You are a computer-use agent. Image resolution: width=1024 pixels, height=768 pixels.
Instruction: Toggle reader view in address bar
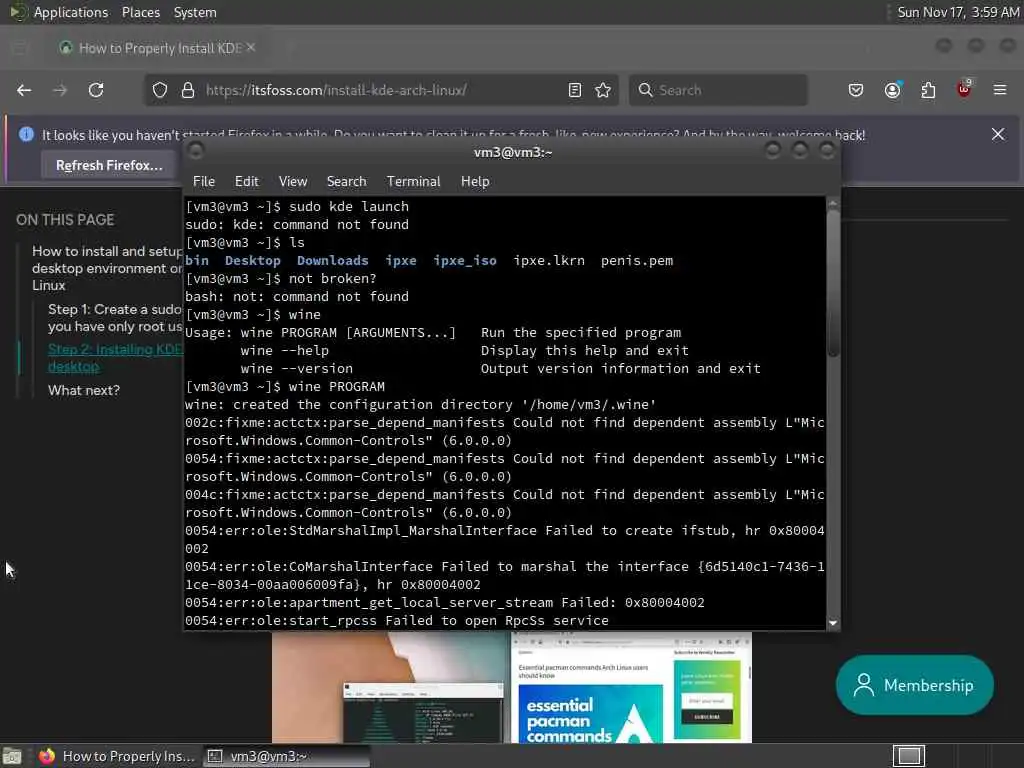click(x=575, y=90)
